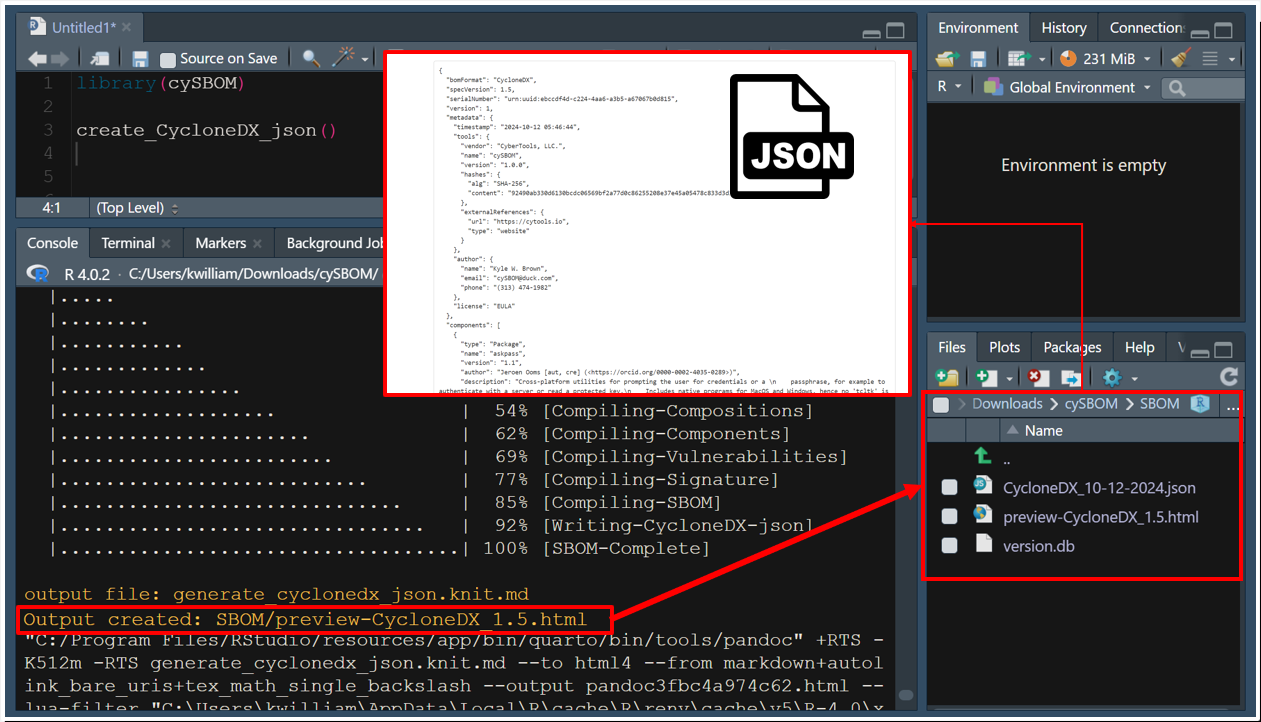
Task: Close the Terminal tab
Action: [x=166, y=243]
